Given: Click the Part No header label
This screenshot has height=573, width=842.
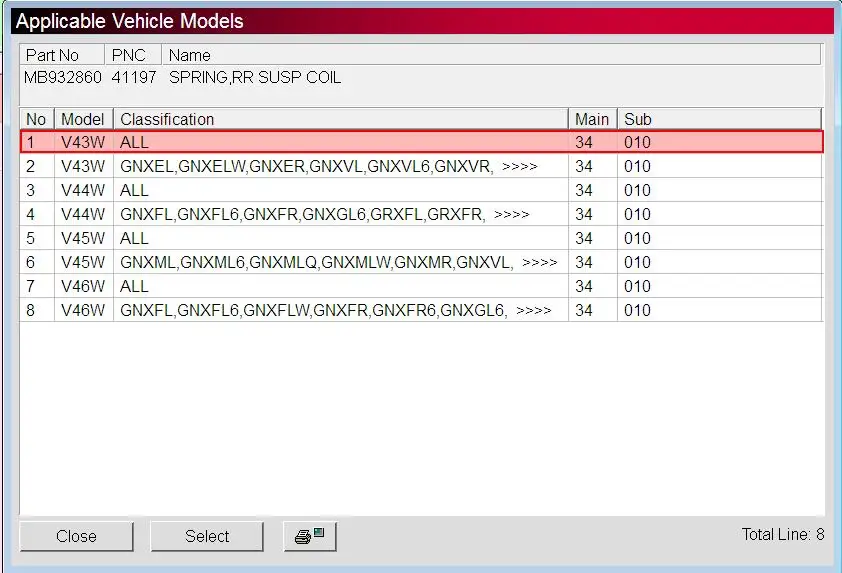Looking at the screenshot, I should tap(52, 55).
